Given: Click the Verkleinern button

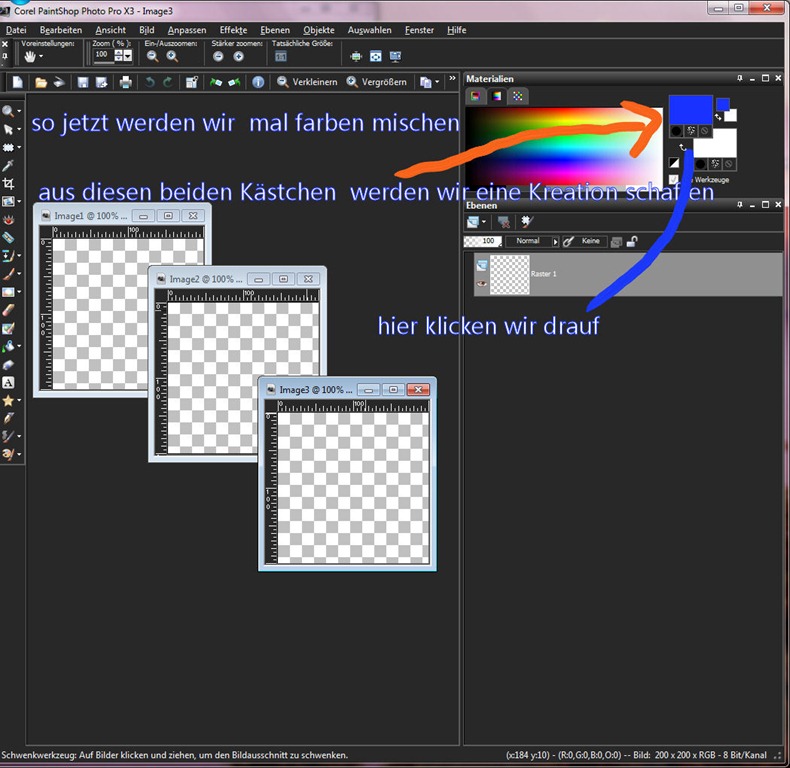Looking at the screenshot, I should [x=307, y=82].
